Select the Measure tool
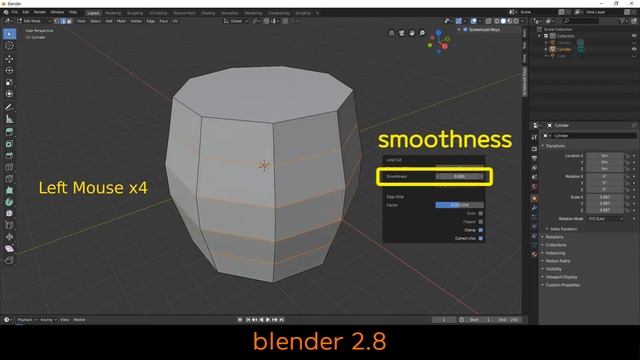 (x=9, y=119)
